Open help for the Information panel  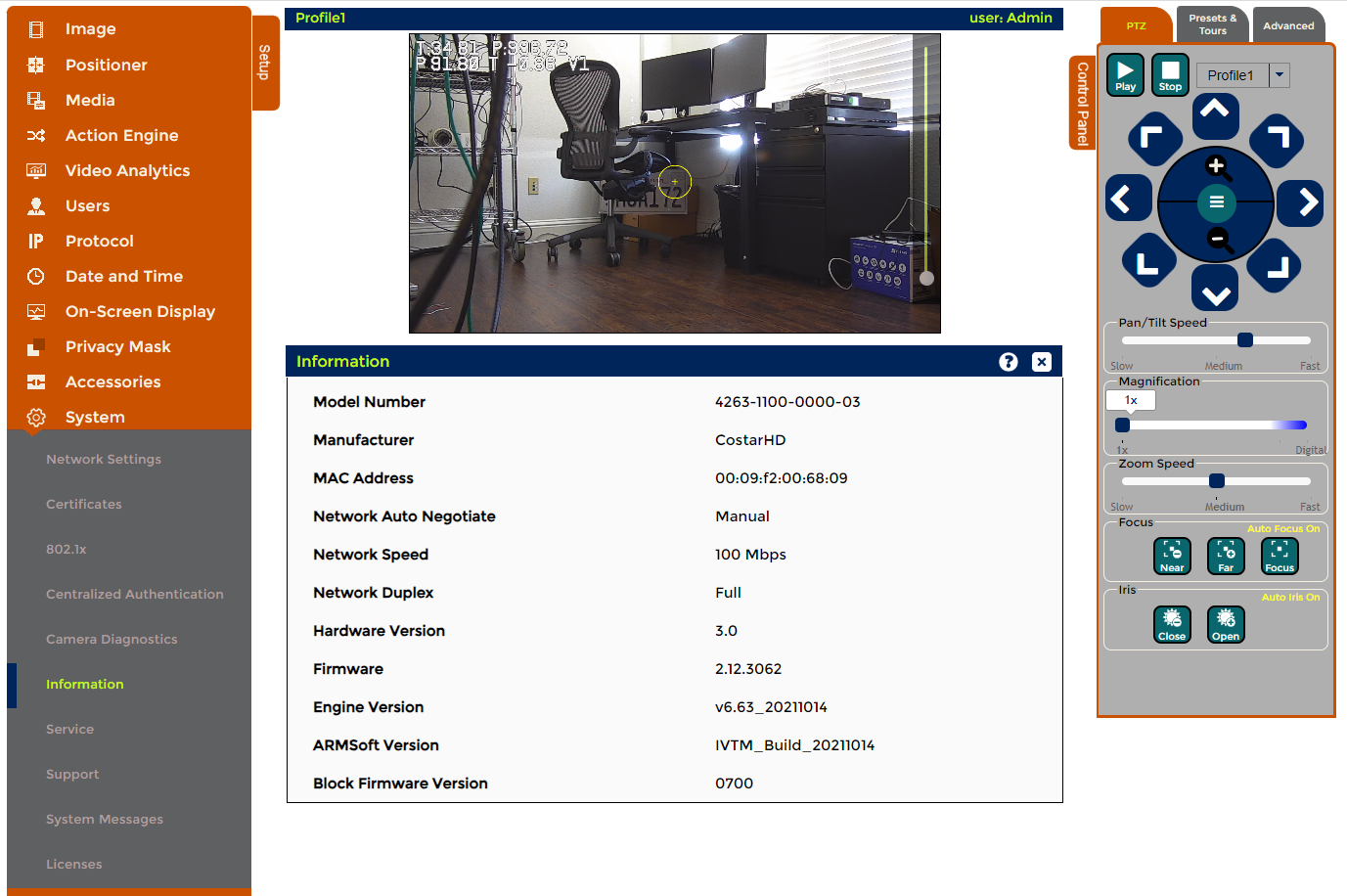[x=1009, y=362]
